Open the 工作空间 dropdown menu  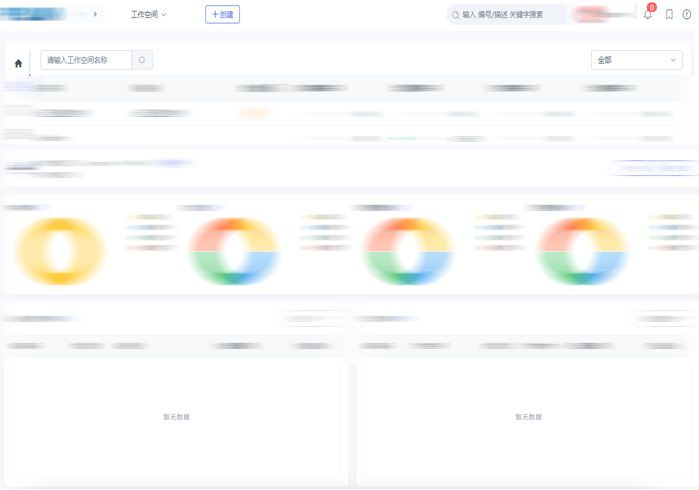click(148, 15)
